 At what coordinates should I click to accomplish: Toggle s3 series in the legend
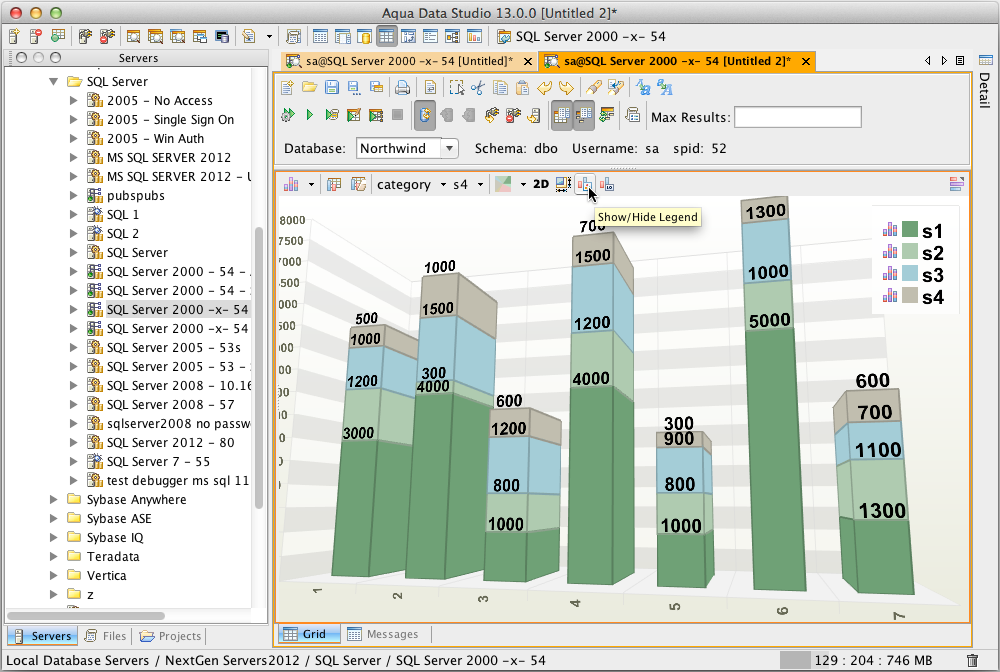[912, 275]
